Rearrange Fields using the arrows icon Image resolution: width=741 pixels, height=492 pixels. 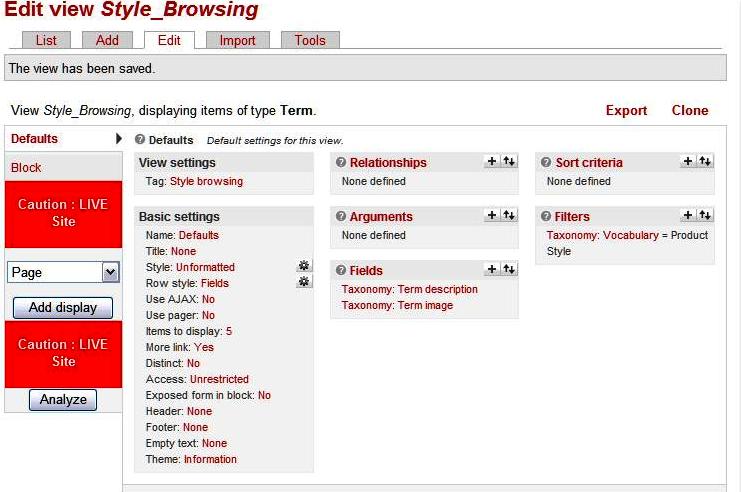509,269
